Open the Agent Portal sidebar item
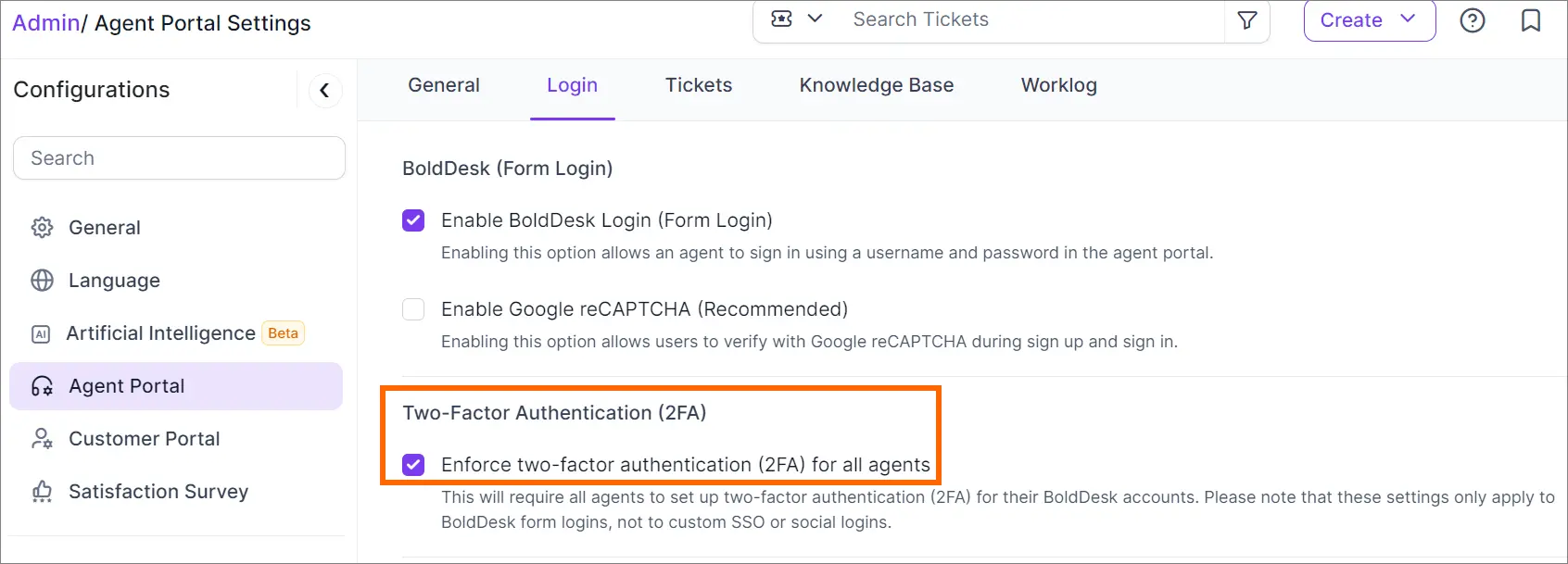Screen dimensions: 1568x564 click(176, 386)
